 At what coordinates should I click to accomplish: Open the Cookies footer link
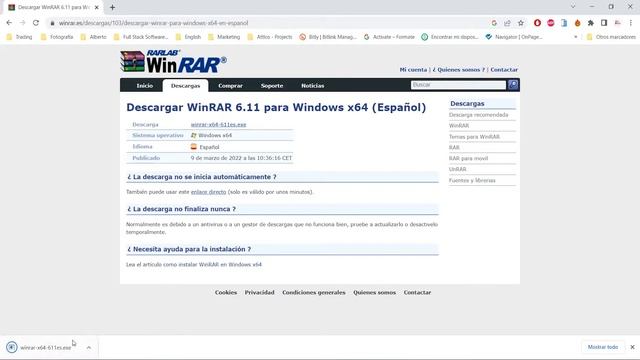(226, 293)
